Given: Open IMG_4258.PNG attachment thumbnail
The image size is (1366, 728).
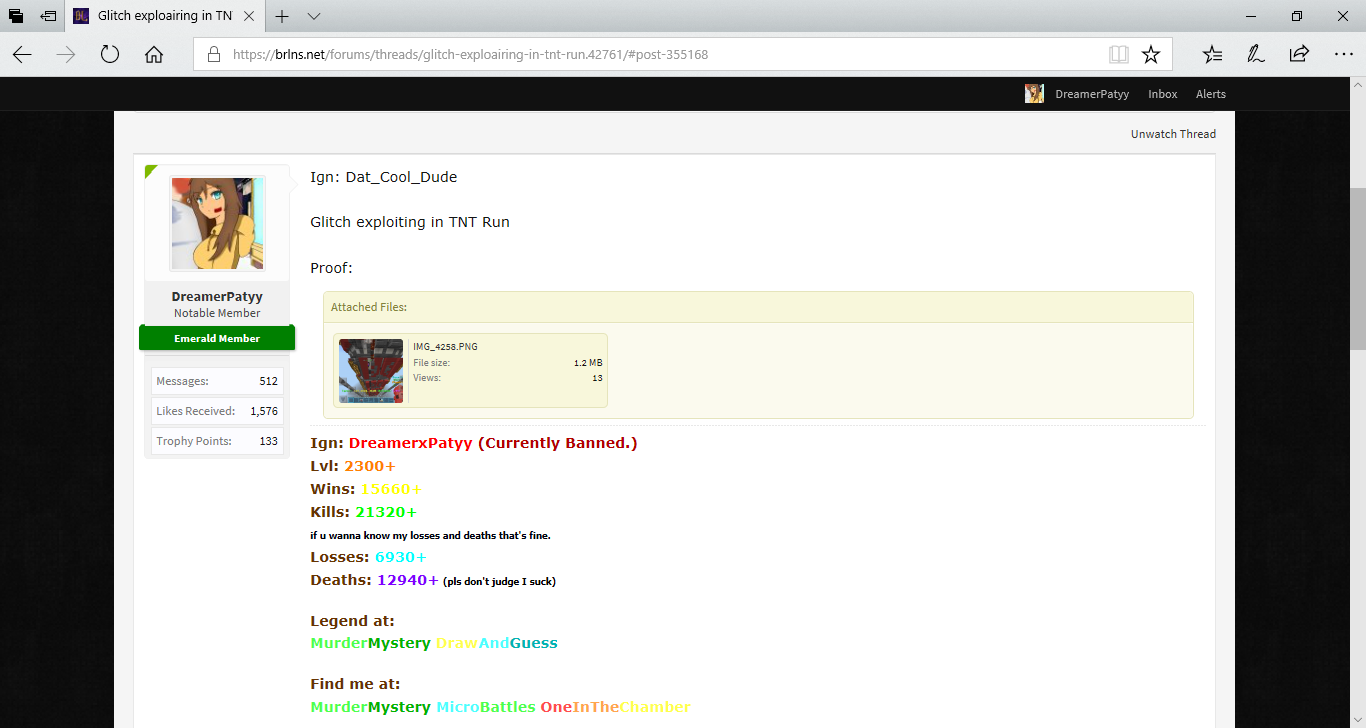Looking at the screenshot, I should tap(371, 371).
